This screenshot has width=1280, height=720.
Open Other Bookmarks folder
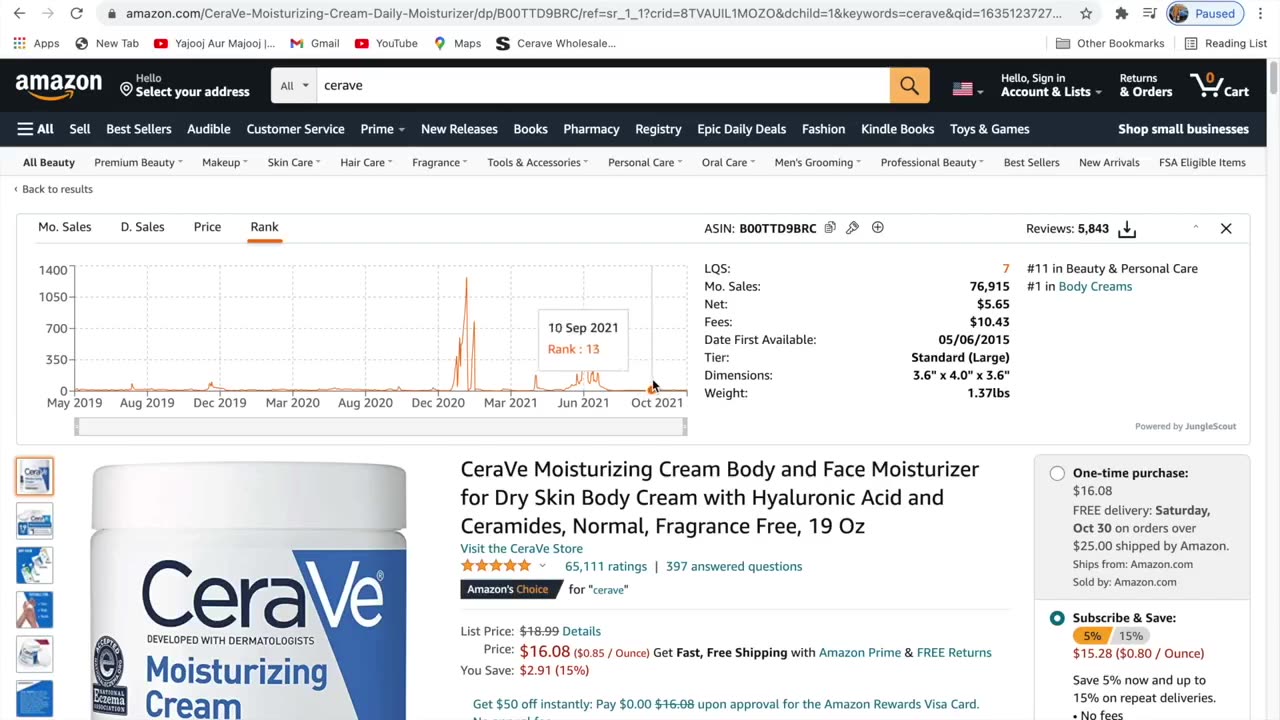(1110, 43)
